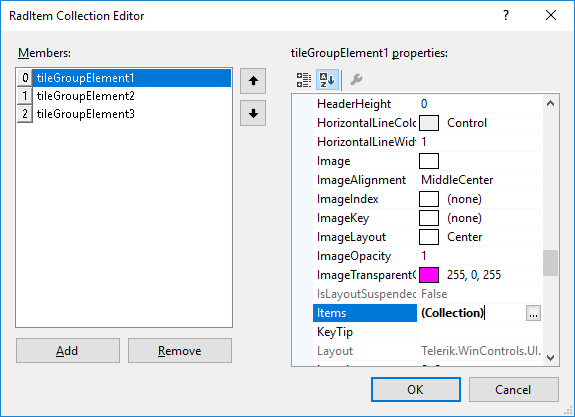Click the magenta ImageTransparentColor swatch
The image size is (575, 417).
pos(429,275)
